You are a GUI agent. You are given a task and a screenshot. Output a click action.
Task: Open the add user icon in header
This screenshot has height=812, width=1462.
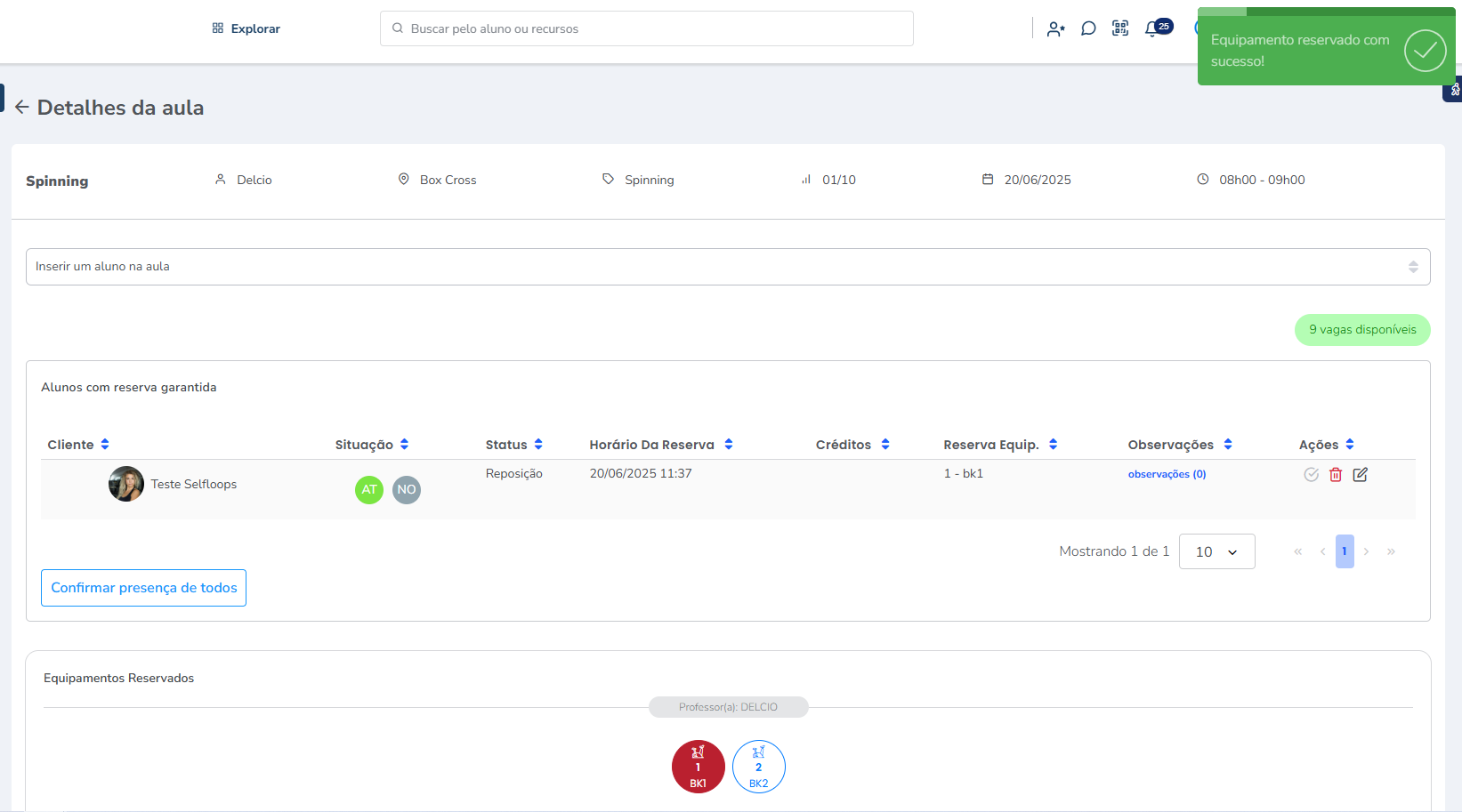coord(1055,28)
